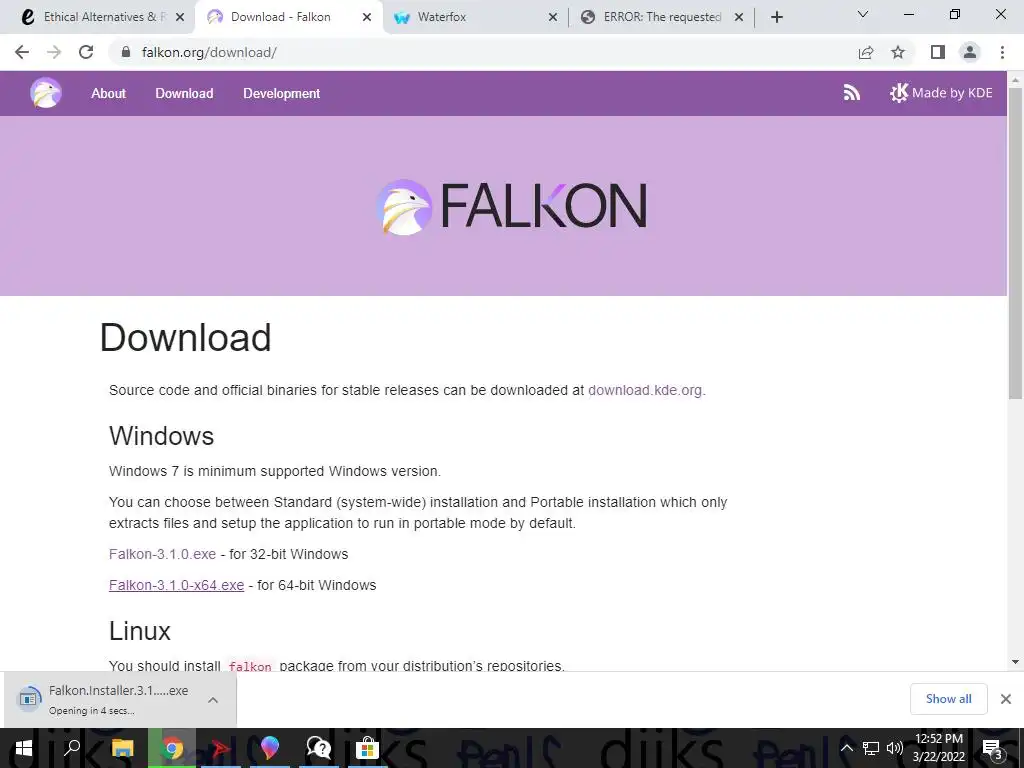This screenshot has width=1024, height=768.
Task: Reload the falkon.org page
Action: coord(86,52)
